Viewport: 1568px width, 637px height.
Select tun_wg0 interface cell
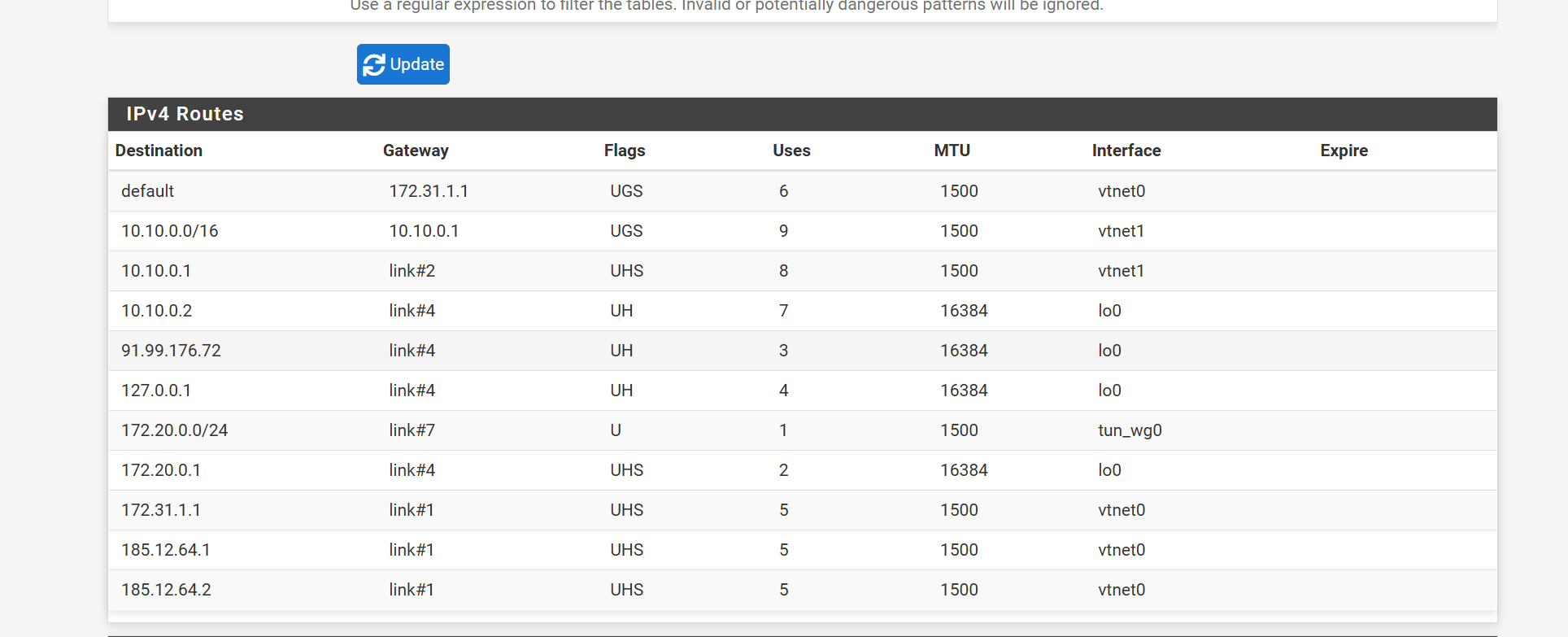[x=1130, y=430]
